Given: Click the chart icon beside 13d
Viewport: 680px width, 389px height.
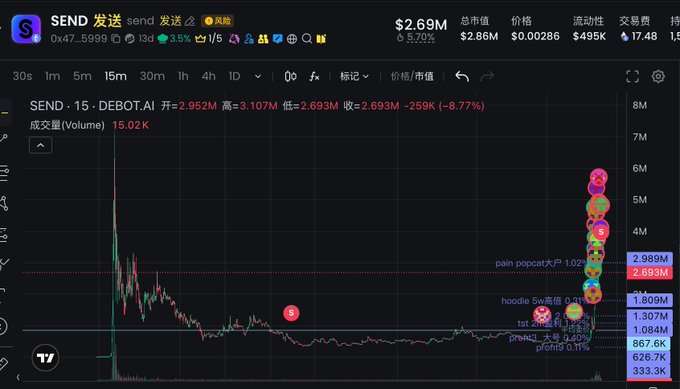Looking at the screenshot, I should [129, 39].
